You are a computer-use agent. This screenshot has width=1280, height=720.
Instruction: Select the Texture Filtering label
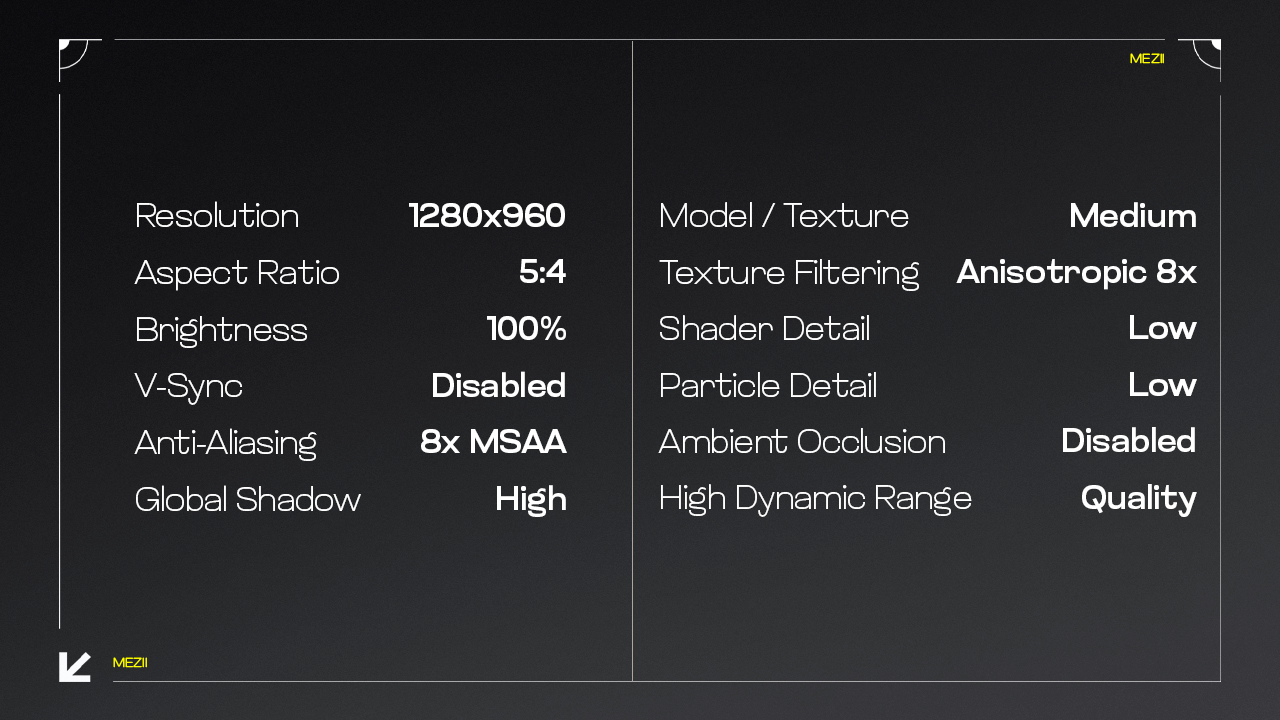[x=788, y=273]
